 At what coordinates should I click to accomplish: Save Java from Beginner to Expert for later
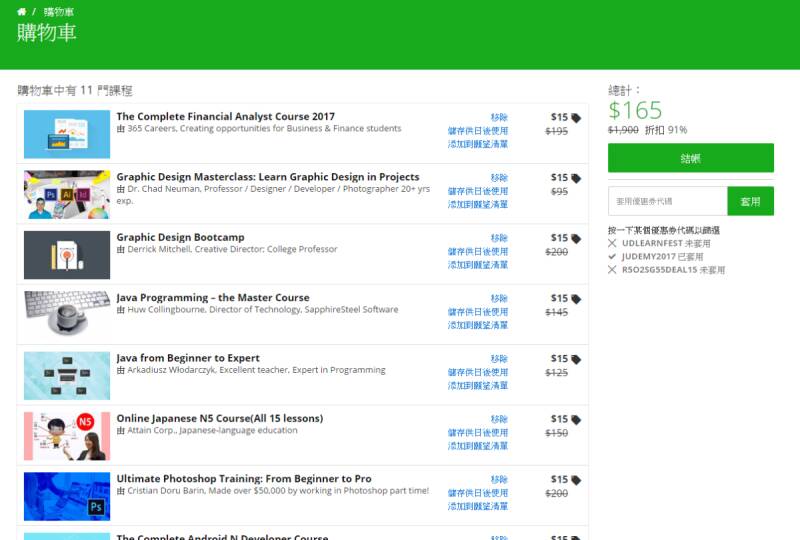click(x=478, y=372)
